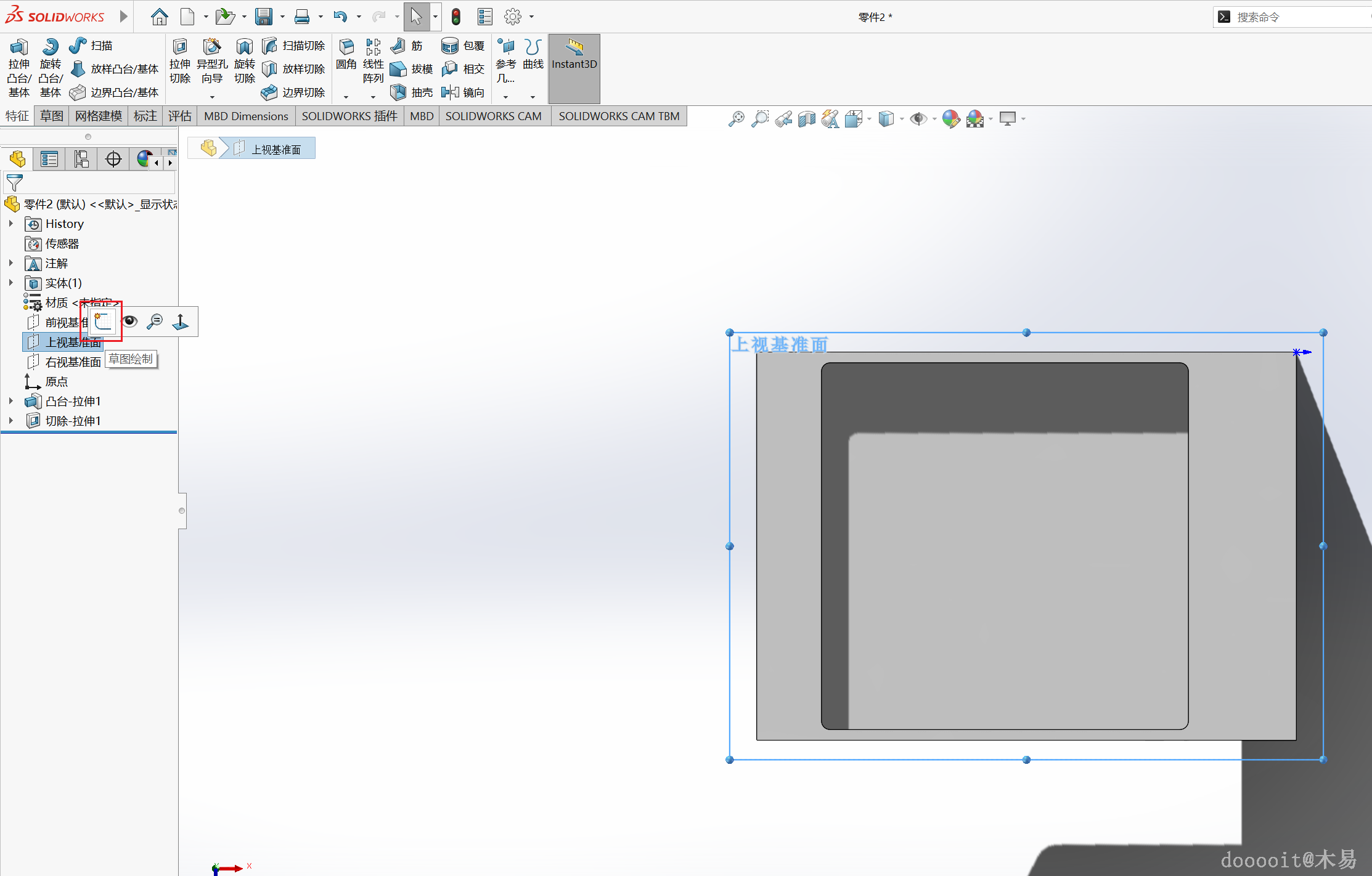Toggle plane visibility with eye icon
The height and width of the screenshot is (876, 1372).
tap(129, 321)
